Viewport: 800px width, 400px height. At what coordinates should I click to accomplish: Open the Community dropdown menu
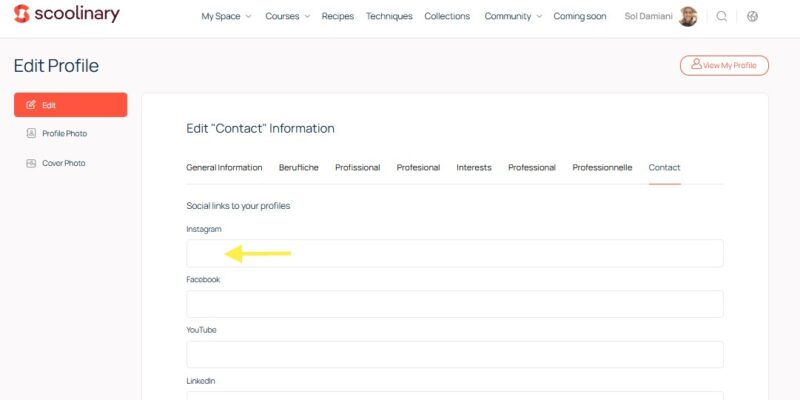(x=512, y=16)
